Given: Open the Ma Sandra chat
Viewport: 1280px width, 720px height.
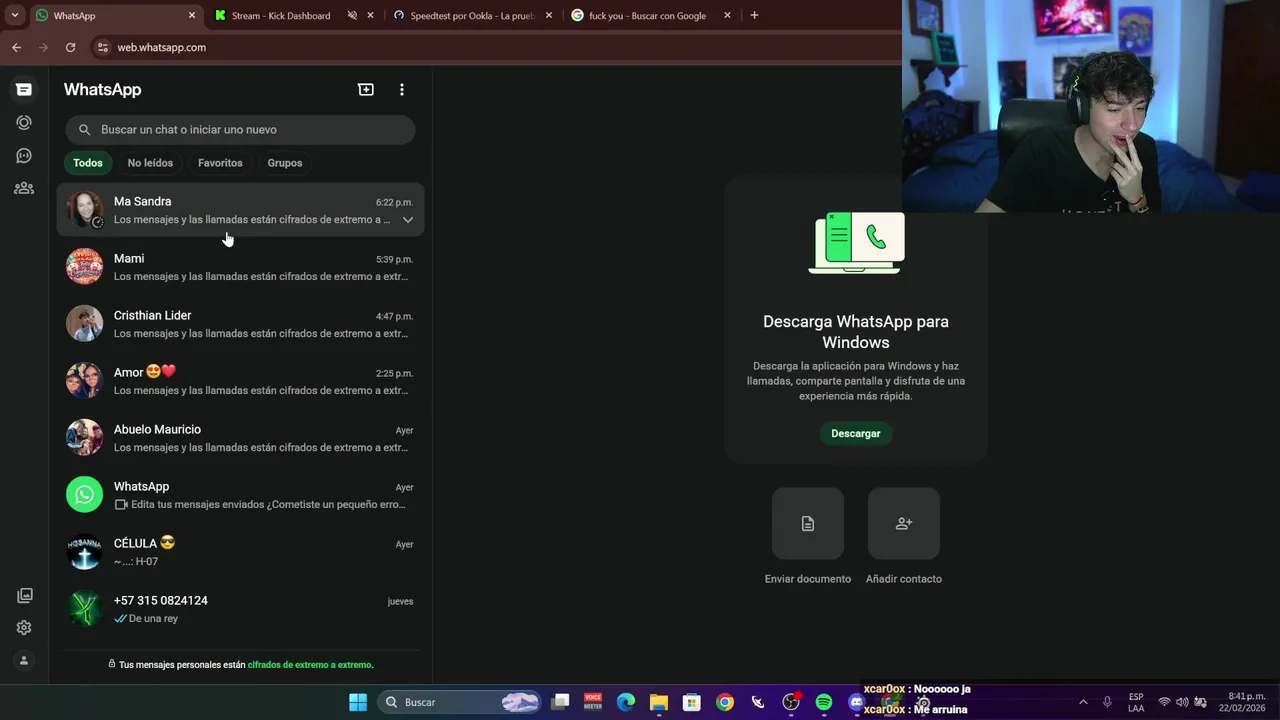Looking at the screenshot, I should tap(240, 210).
